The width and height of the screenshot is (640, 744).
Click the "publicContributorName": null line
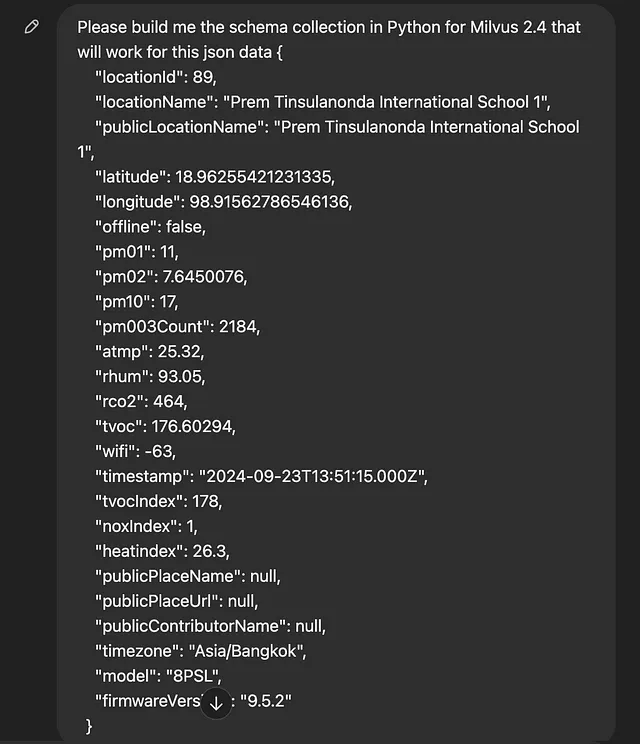tap(211, 626)
